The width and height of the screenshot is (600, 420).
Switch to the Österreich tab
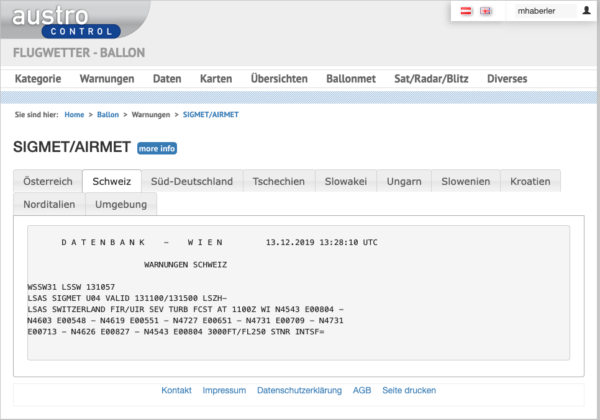pyautogui.click(x=48, y=181)
